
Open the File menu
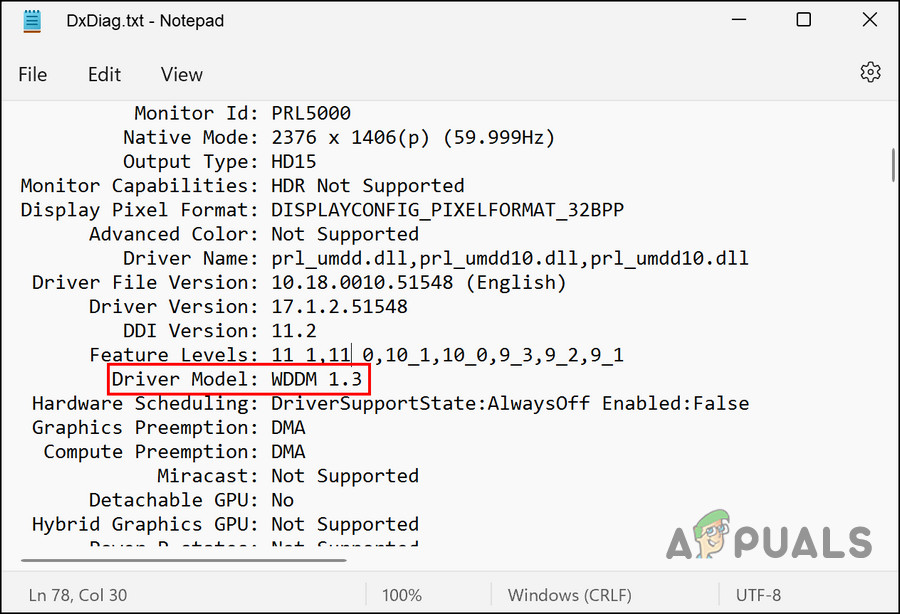pyautogui.click(x=32, y=74)
